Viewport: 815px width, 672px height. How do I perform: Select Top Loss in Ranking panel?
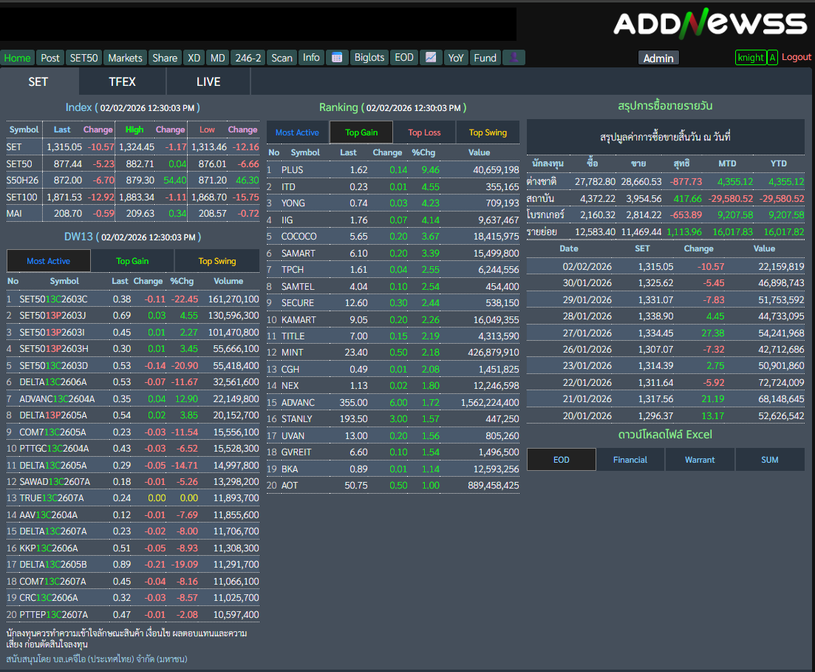424,132
